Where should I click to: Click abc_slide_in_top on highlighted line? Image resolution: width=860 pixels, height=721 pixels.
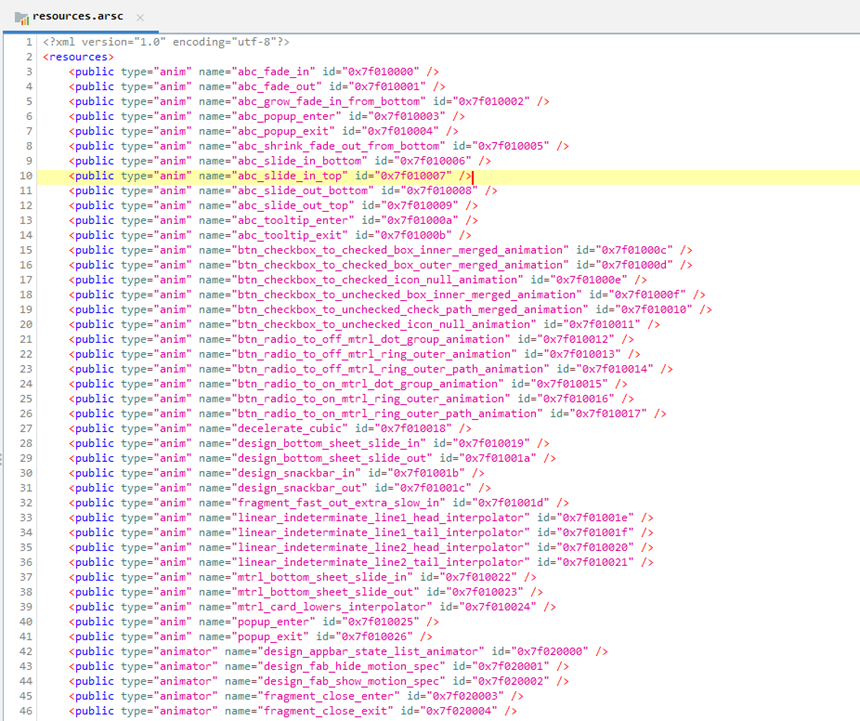(x=290, y=175)
